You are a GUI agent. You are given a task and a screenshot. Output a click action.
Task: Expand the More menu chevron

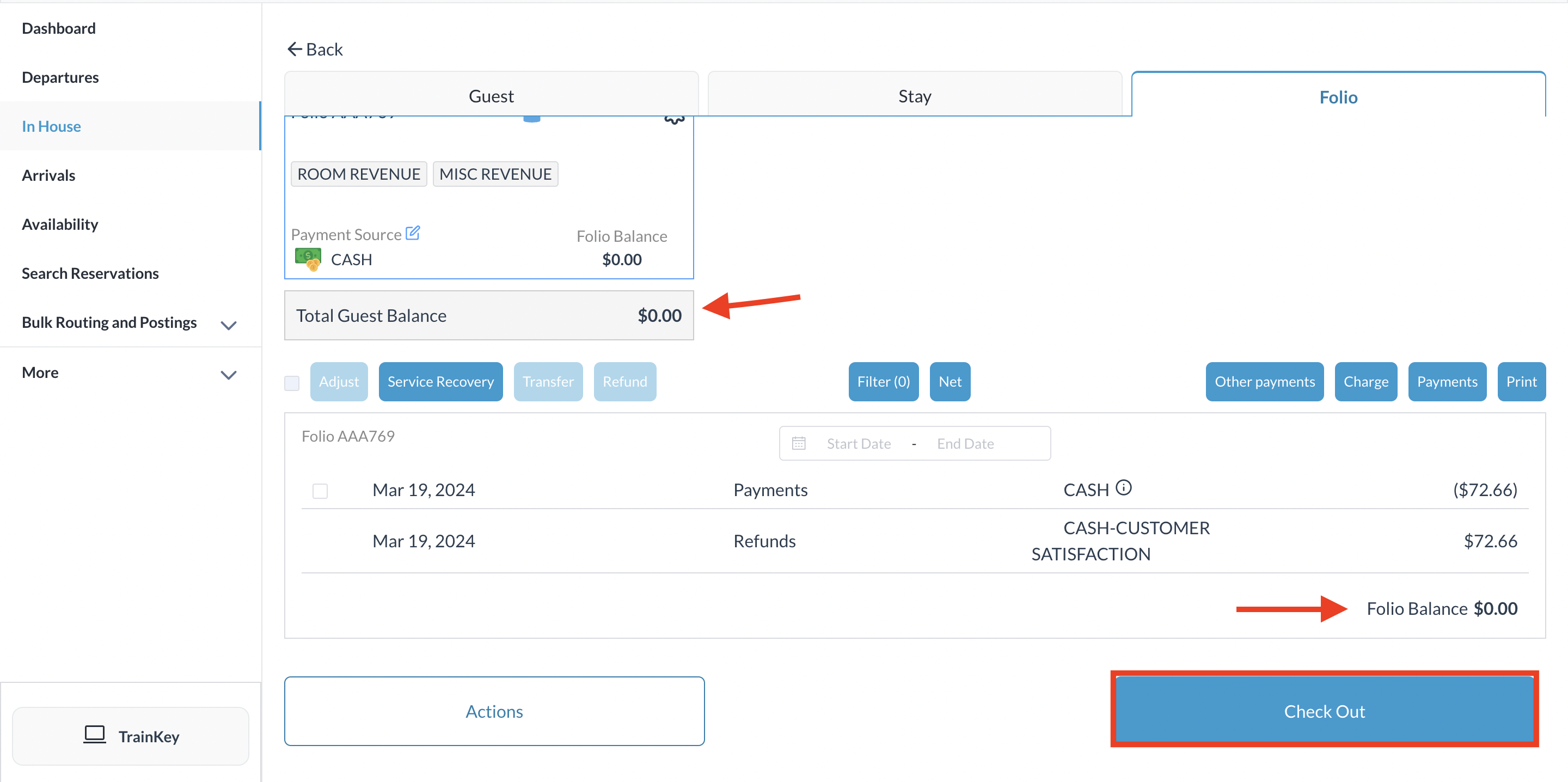[x=228, y=375]
